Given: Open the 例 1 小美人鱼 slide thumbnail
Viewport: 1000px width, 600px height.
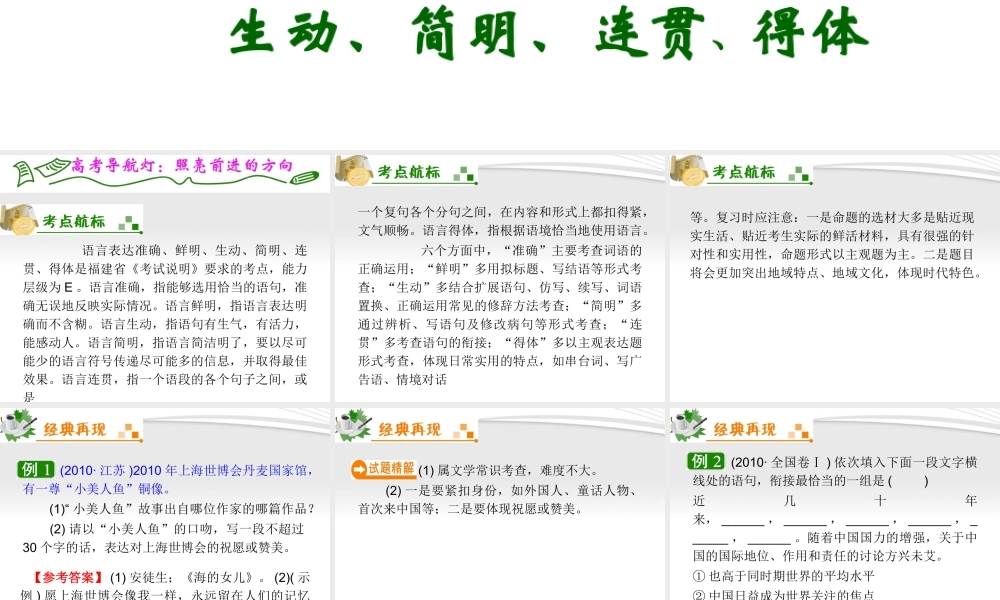Looking at the screenshot, I should point(165,504).
